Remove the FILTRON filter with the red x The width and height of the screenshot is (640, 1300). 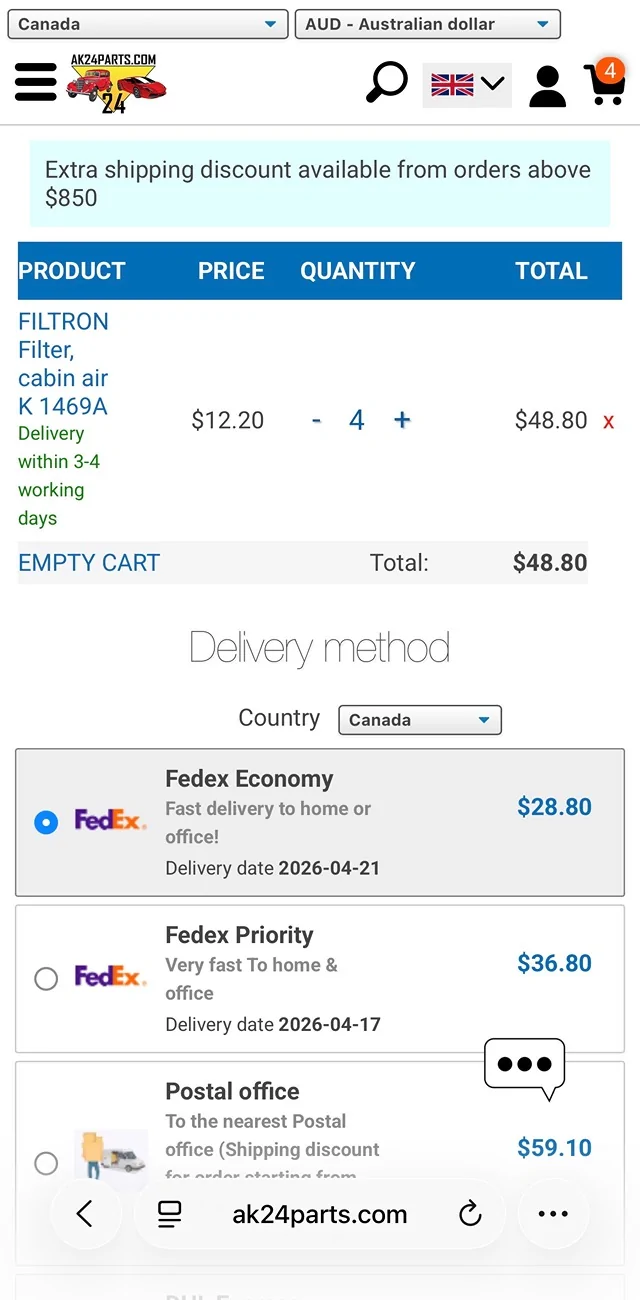pos(608,421)
